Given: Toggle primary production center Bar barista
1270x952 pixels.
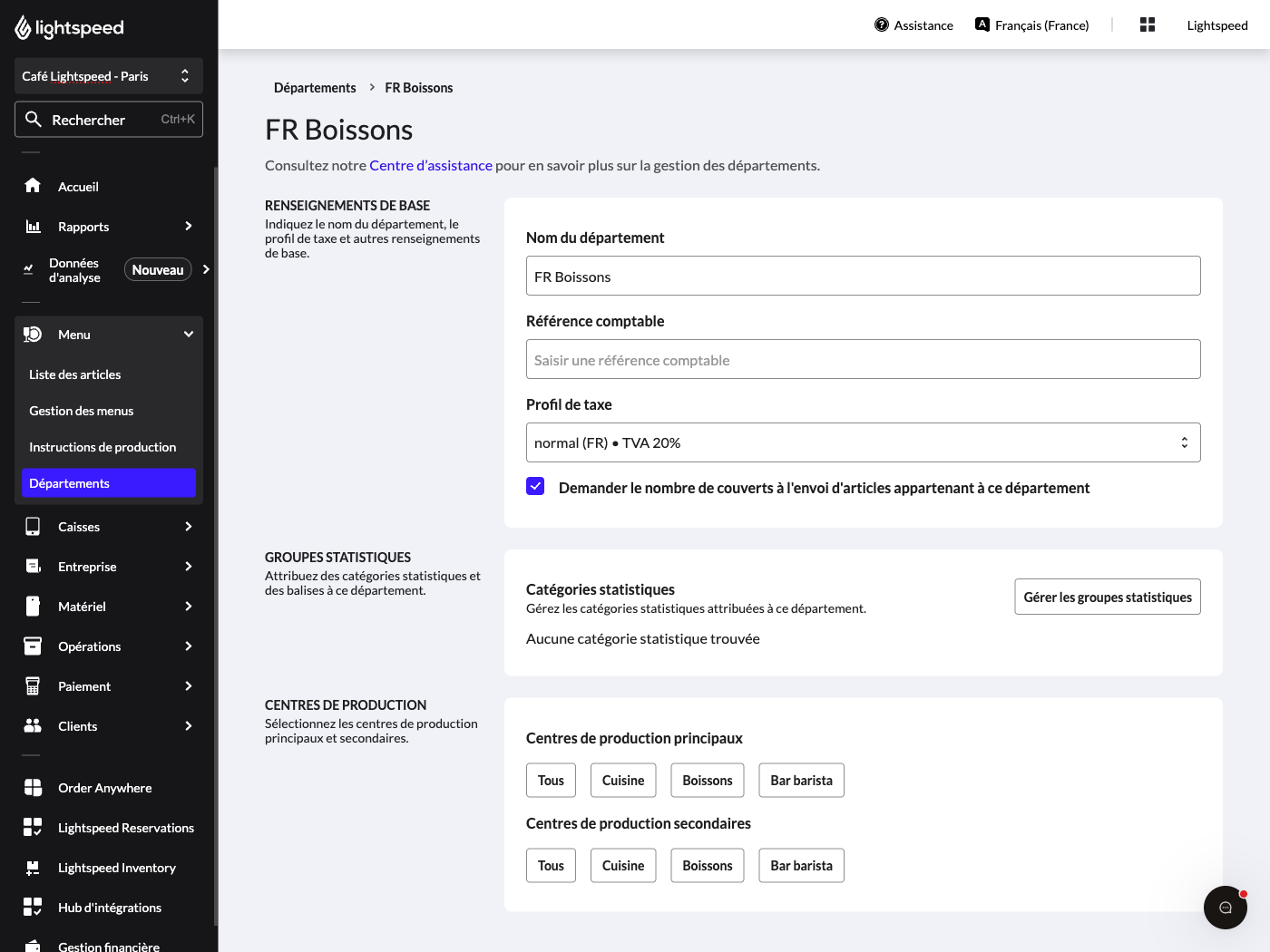Looking at the screenshot, I should [801, 780].
